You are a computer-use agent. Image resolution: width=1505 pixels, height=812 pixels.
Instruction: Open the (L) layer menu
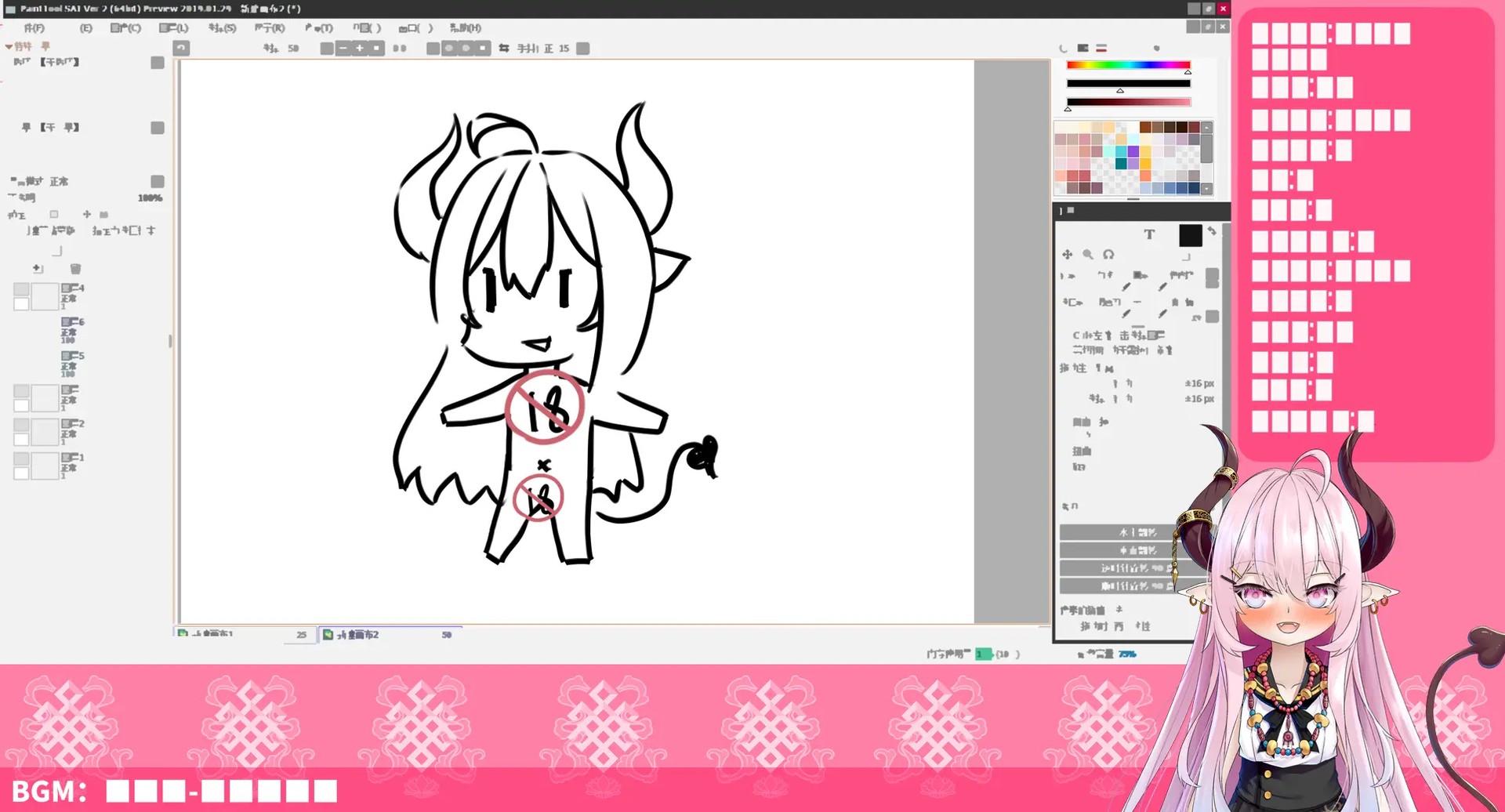tap(173, 28)
